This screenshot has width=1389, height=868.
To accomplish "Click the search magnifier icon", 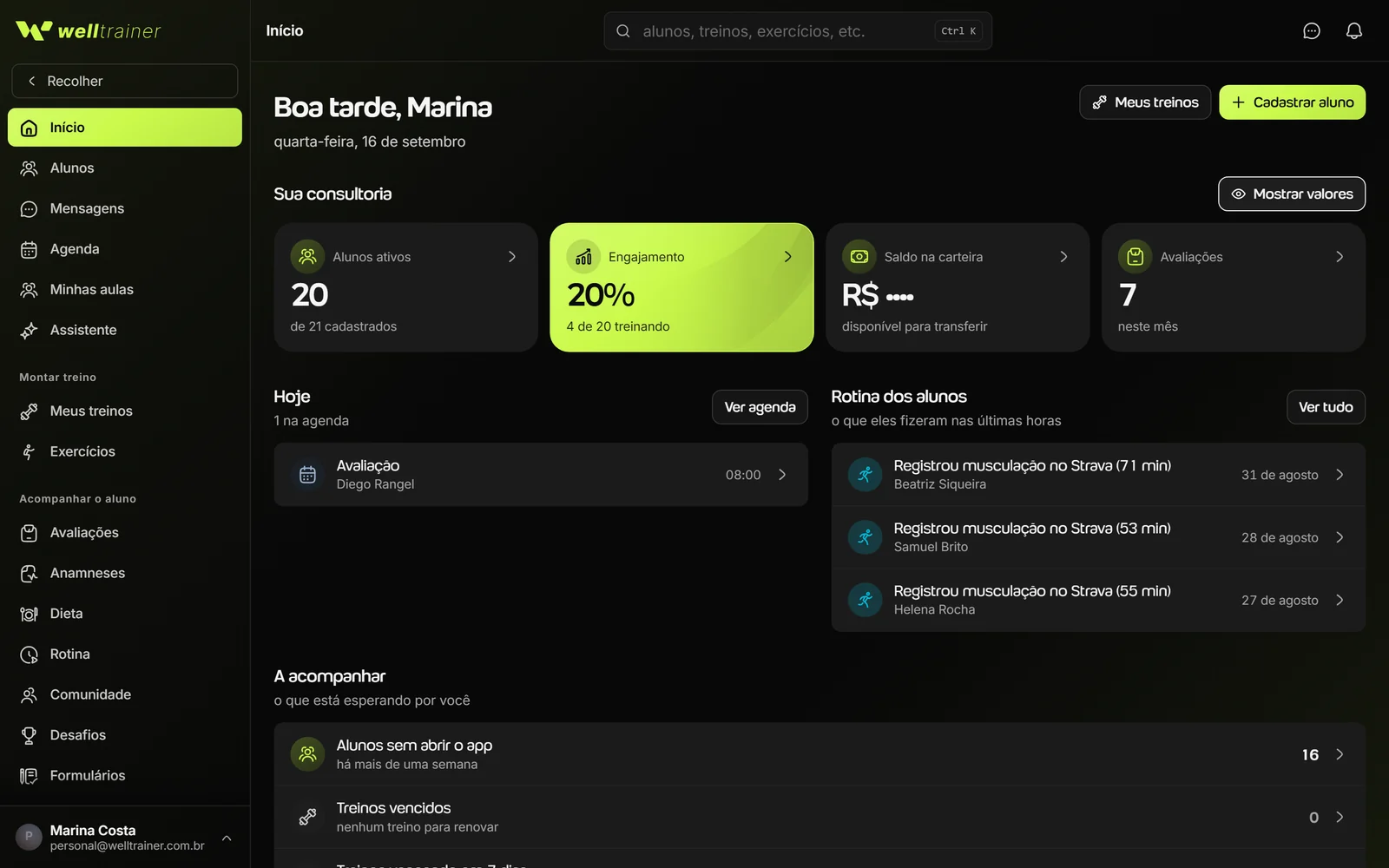I will (x=623, y=31).
